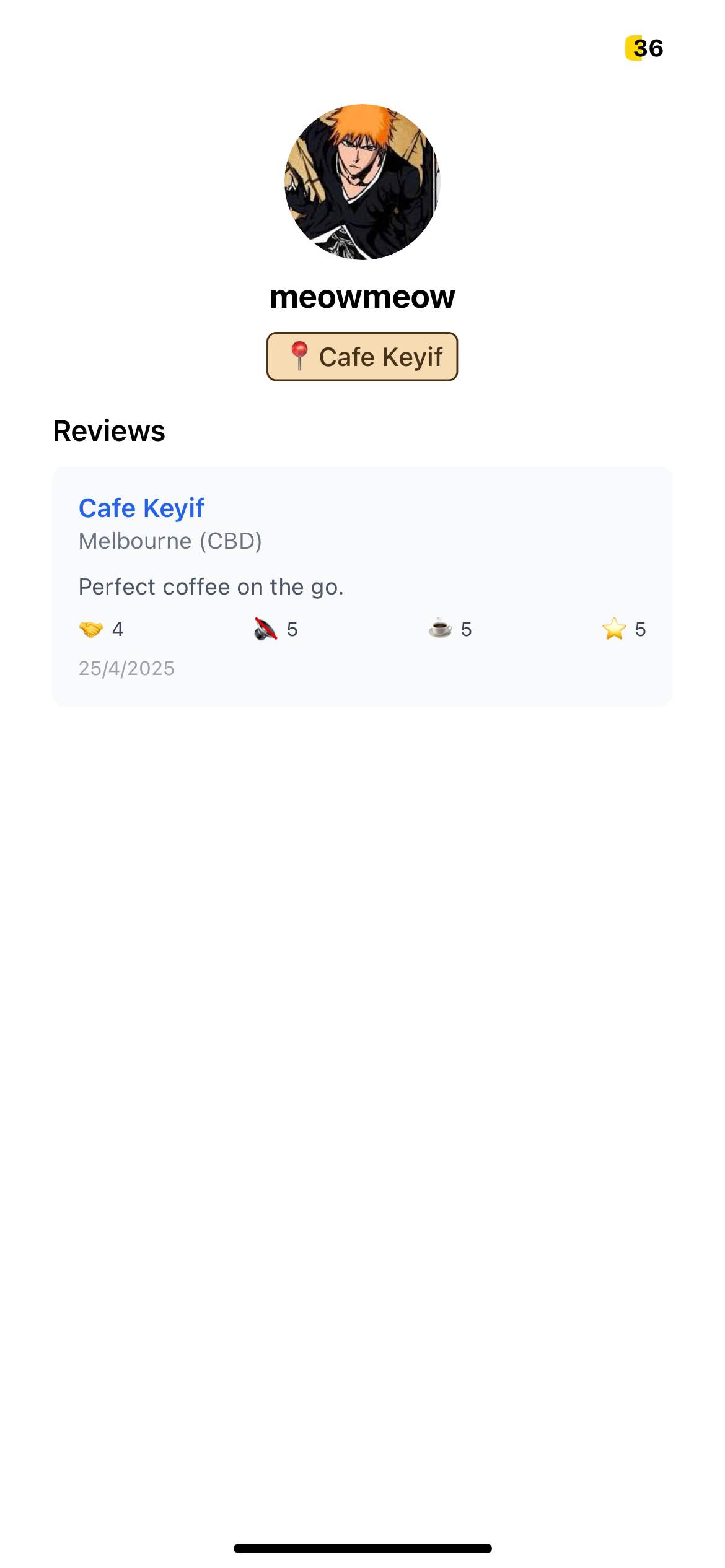Image resolution: width=725 pixels, height=1568 pixels.
Task: Tap the review date 25/4/2025
Action: tap(126, 669)
